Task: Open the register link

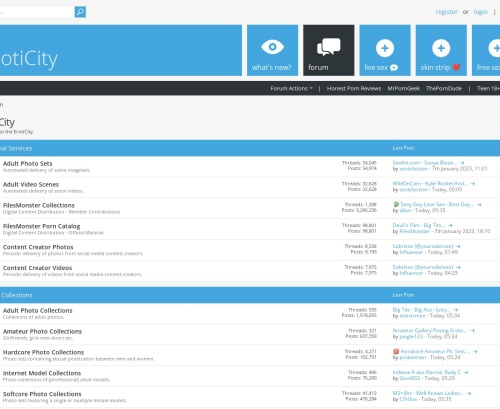Action: [446, 12]
